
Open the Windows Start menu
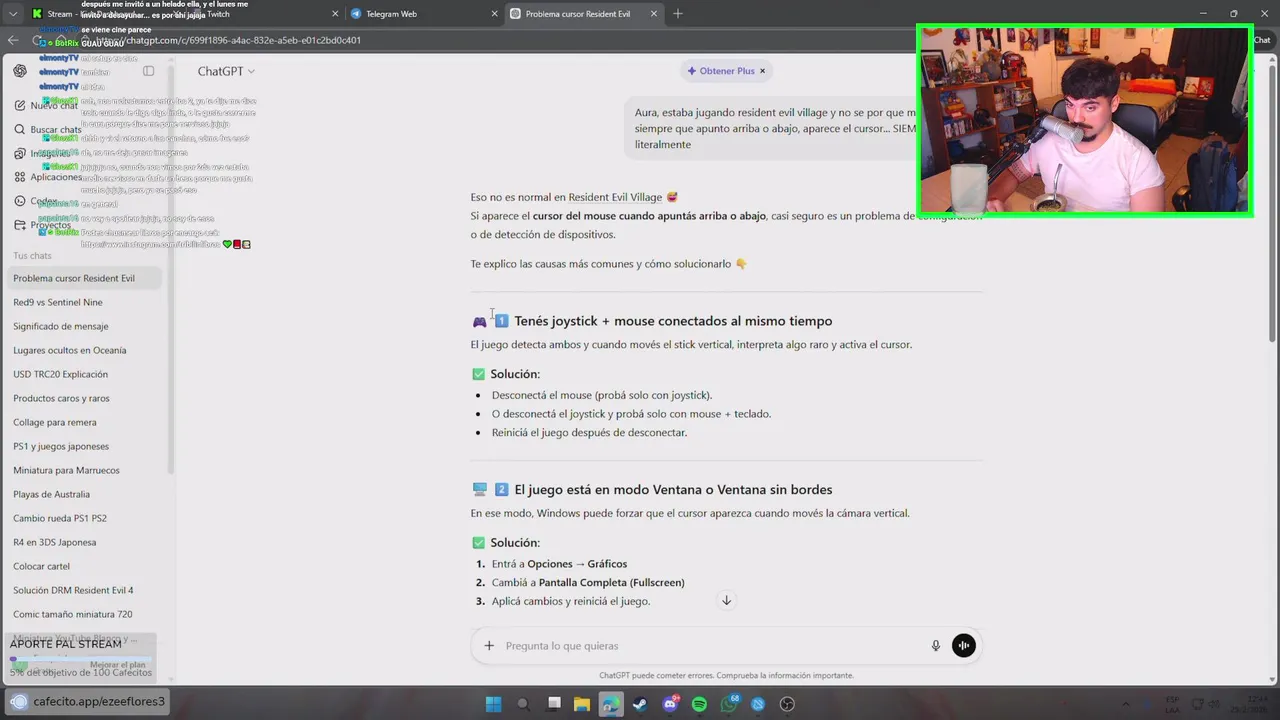click(493, 704)
